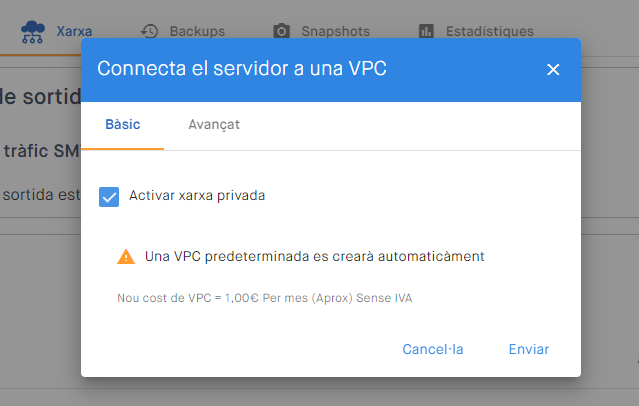Click the 'tràfic SM' background text
The width and height of the screenshot is (639, 406).
pos(41,151)
